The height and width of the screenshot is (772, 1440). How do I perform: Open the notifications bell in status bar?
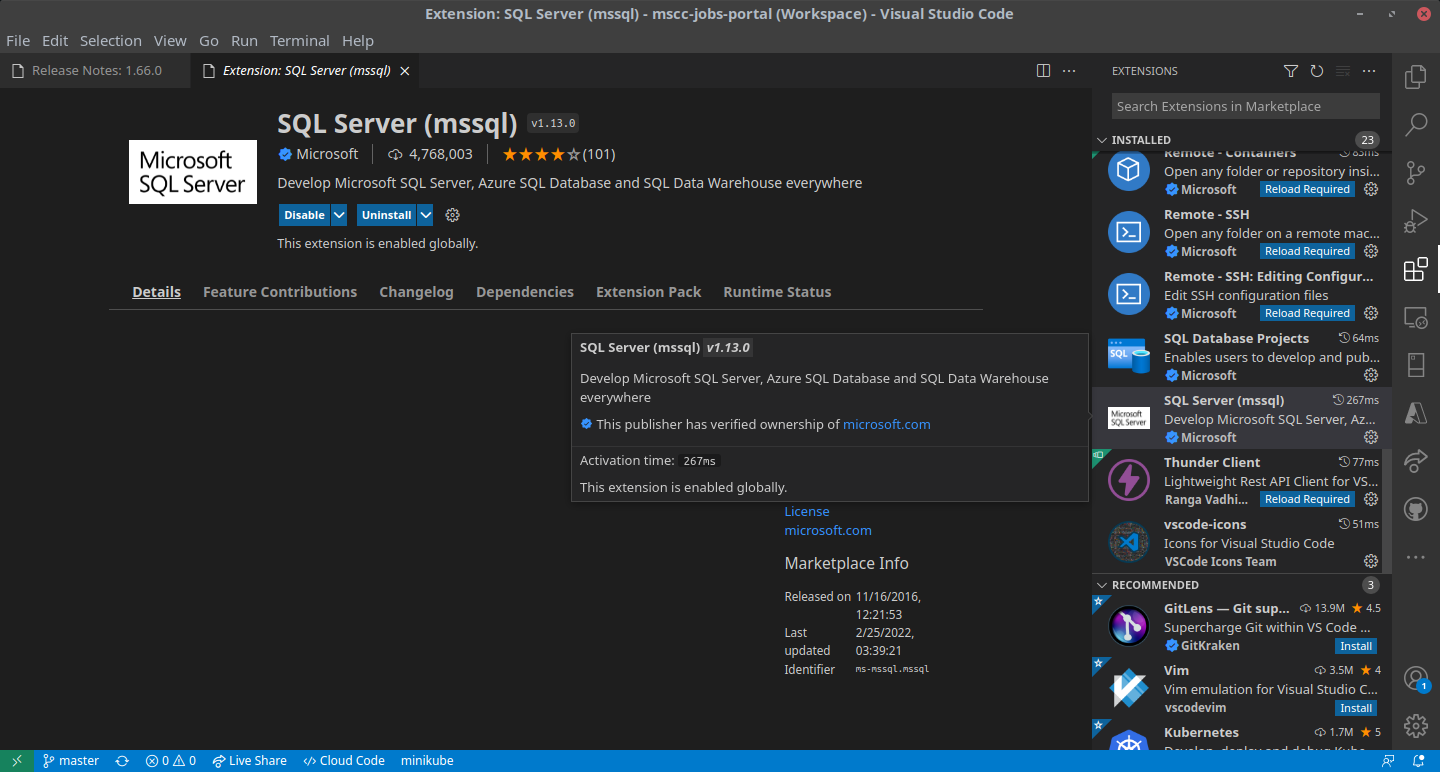click(1419, 761)
